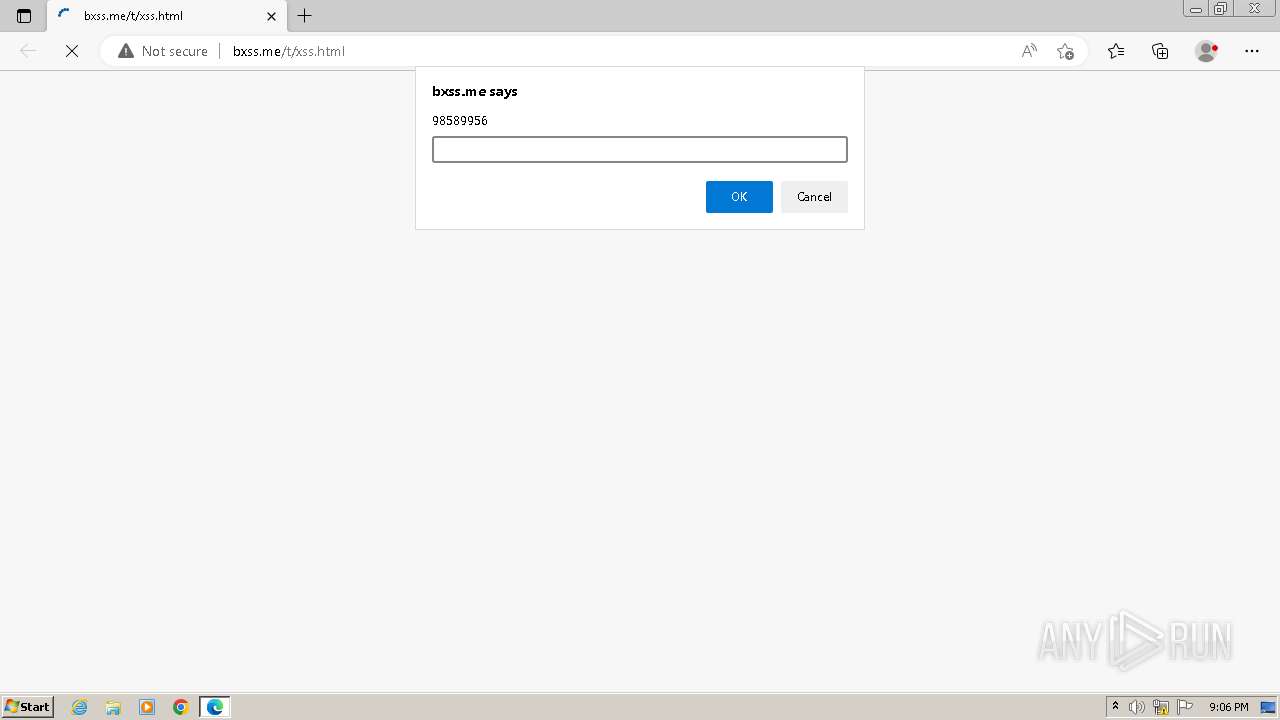Open the network tray icon
Image resolution: width=1280 pixels, height=720 pixels.
1161,707
